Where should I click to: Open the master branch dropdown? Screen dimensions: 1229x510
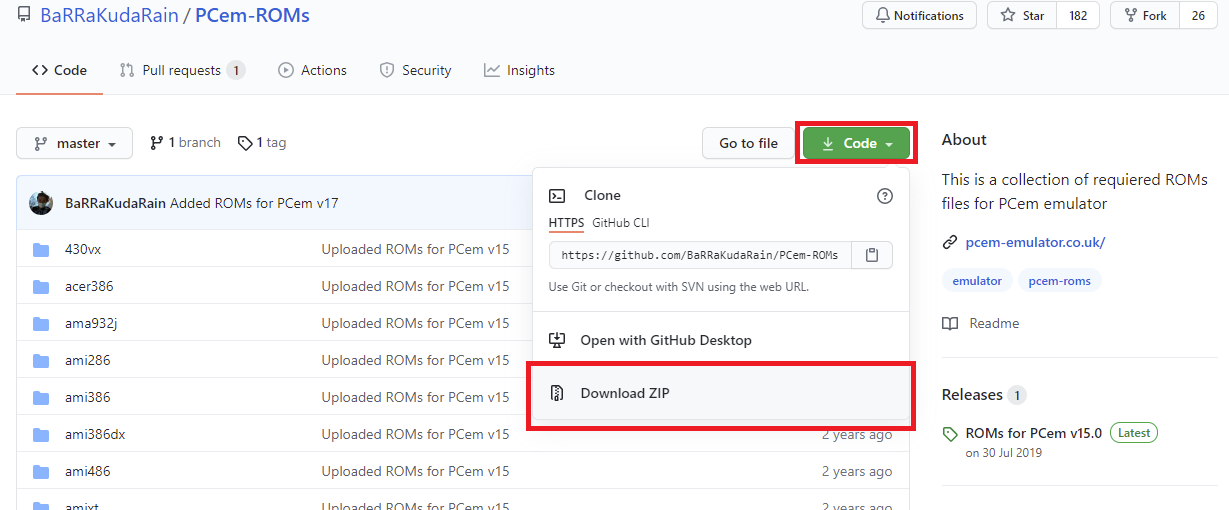click(x=74, y=143)
